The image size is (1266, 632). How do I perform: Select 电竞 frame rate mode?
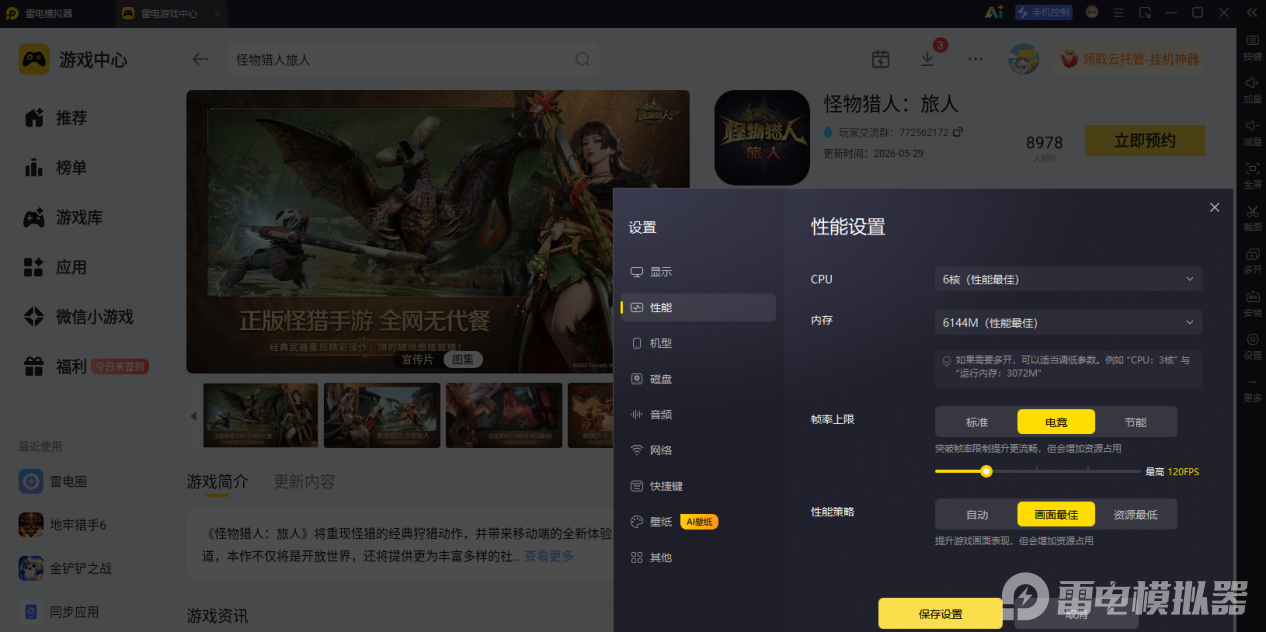click(1056, 422)
